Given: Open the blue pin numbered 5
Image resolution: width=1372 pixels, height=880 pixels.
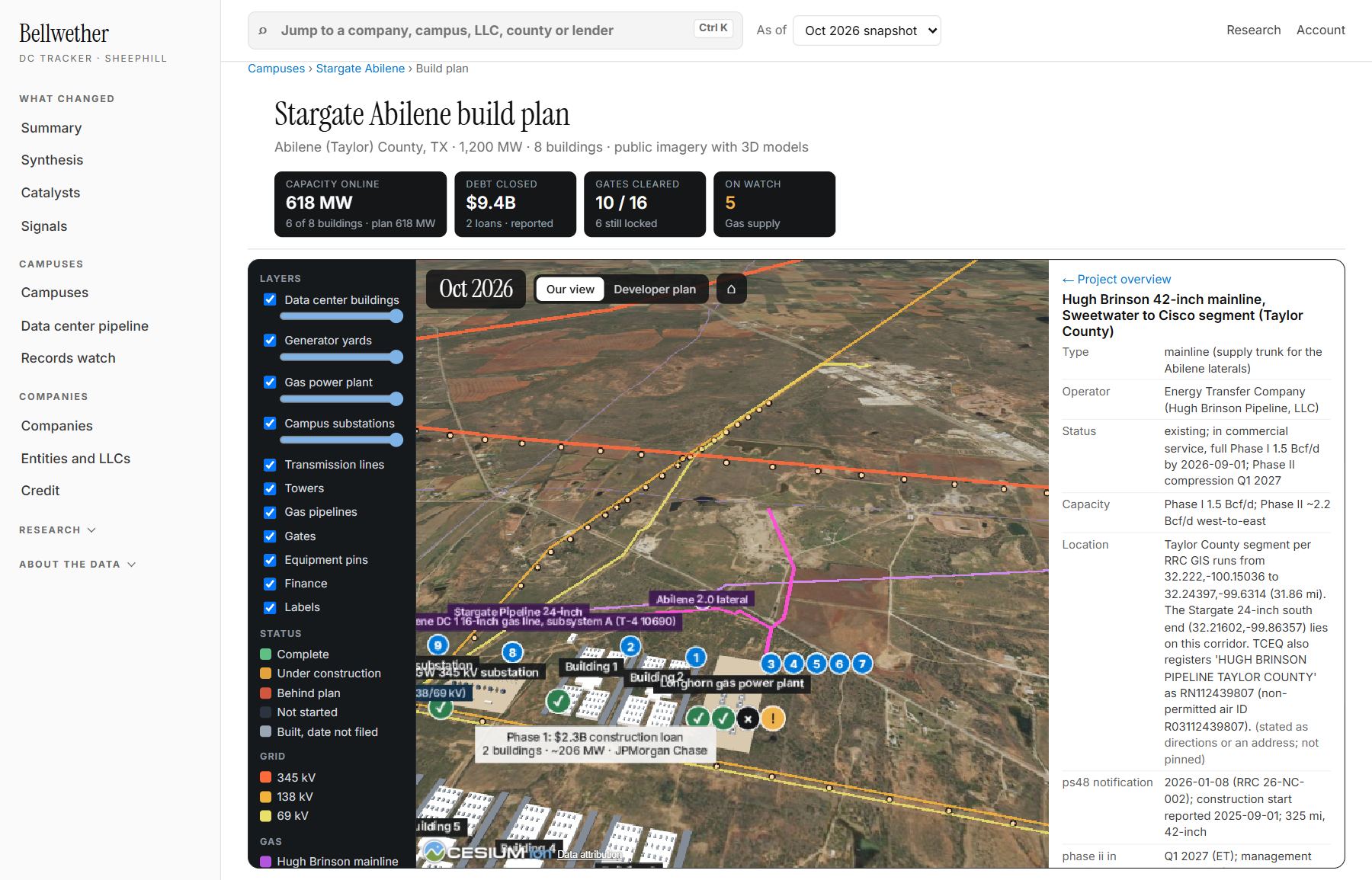Looking at the screenshot, I should [x=816, y=664].
